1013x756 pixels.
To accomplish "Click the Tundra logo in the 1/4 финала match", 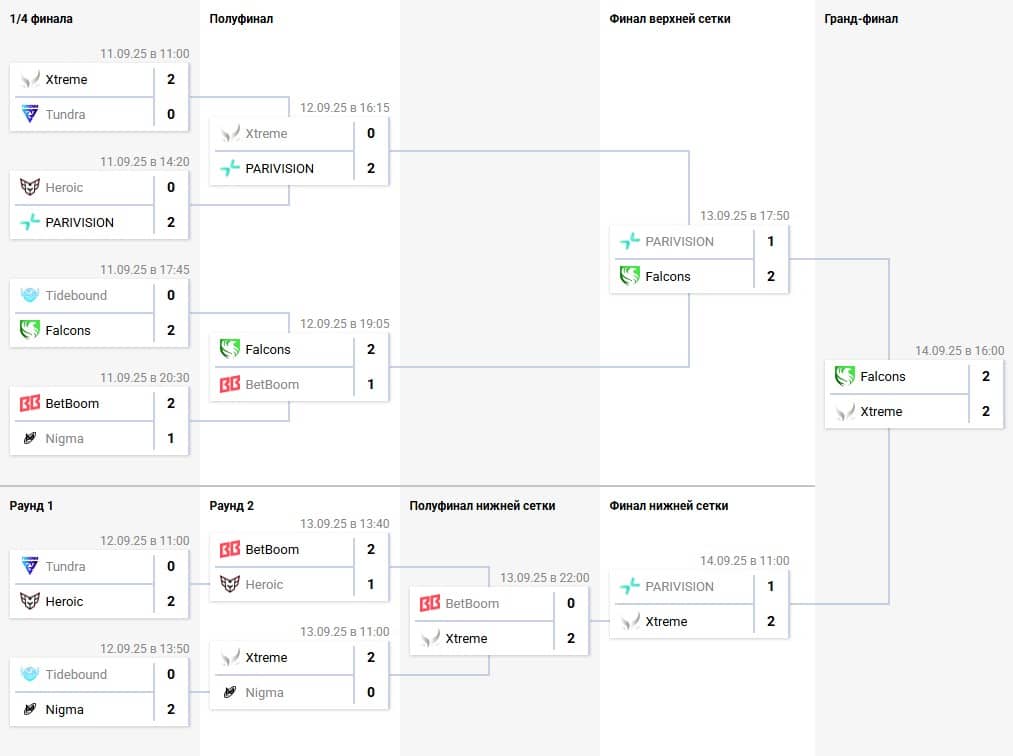I will (x=30, y=114).
